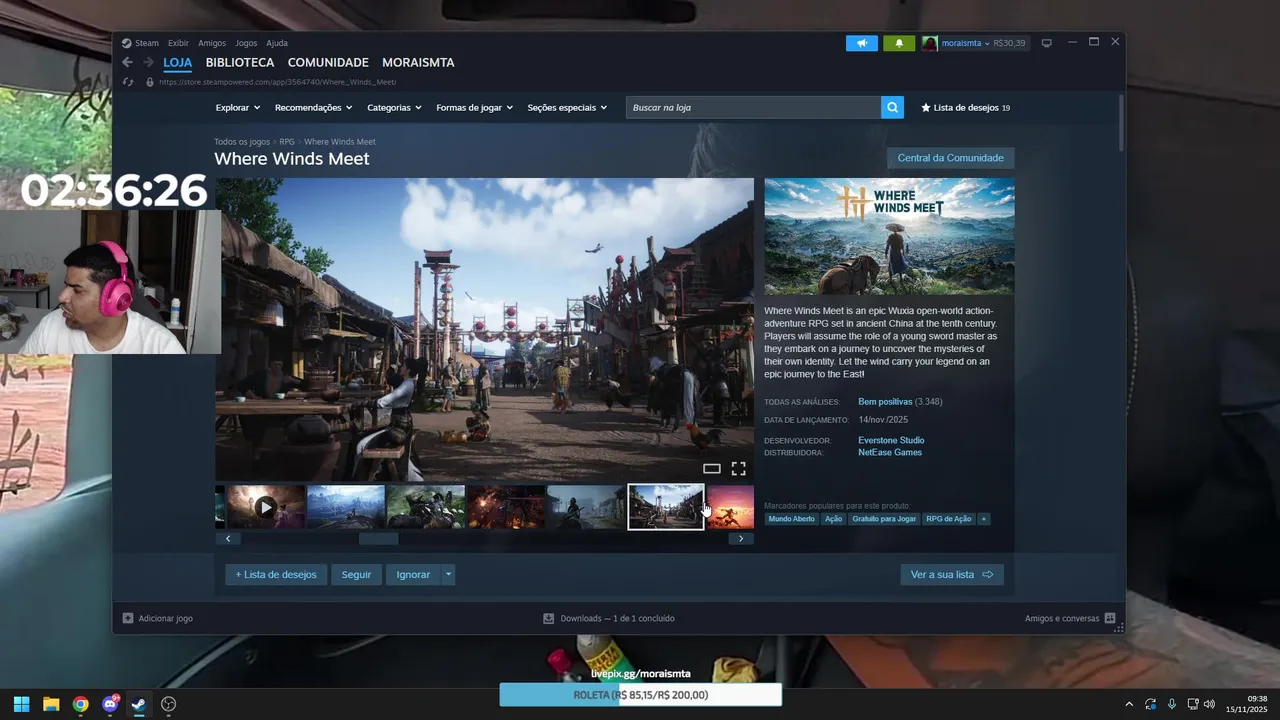Expand more tags with plus button
Image resolution: width=1280 pixels, height=720 pixels.
click(984, 519)
